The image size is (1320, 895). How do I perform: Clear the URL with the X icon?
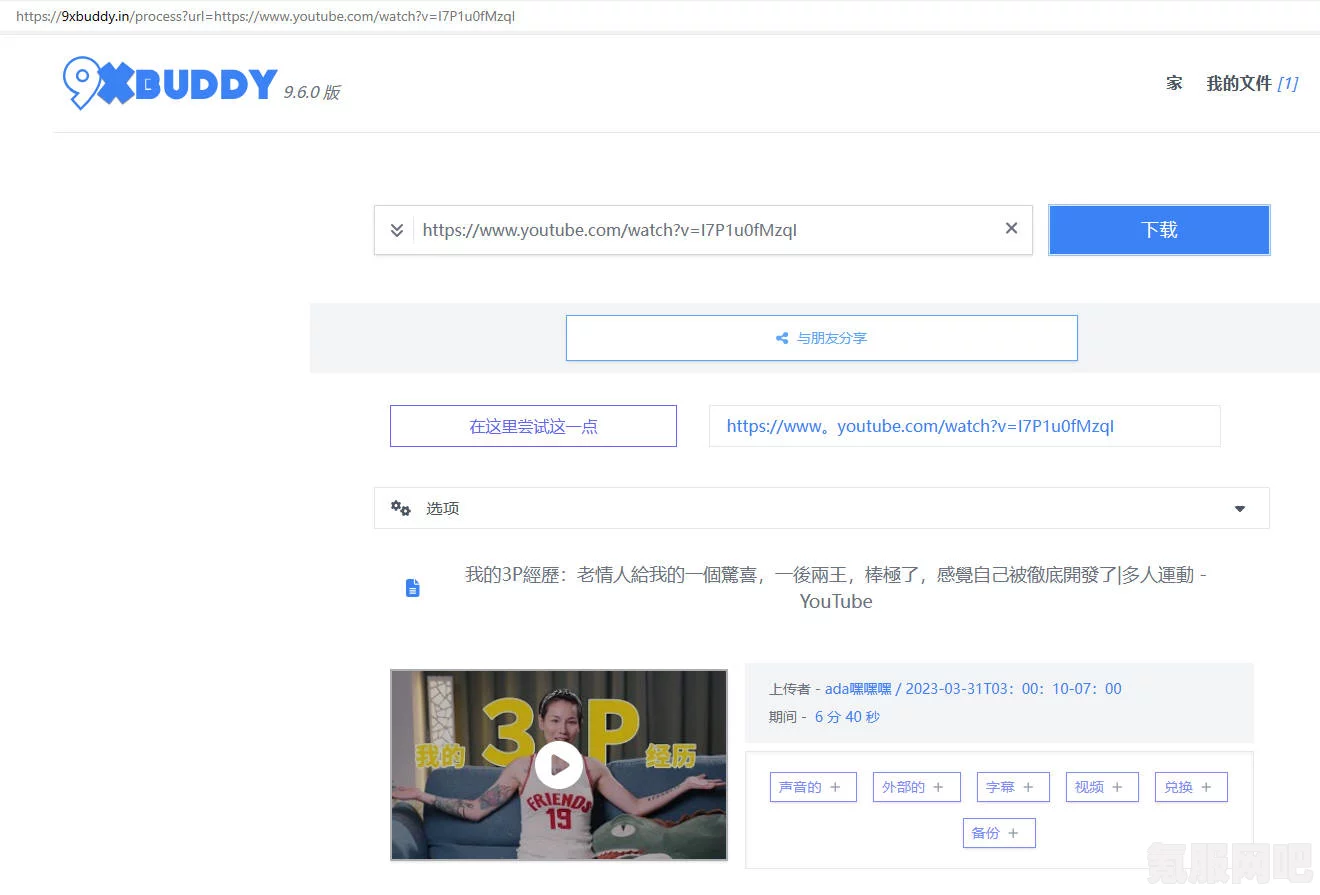1011,229
